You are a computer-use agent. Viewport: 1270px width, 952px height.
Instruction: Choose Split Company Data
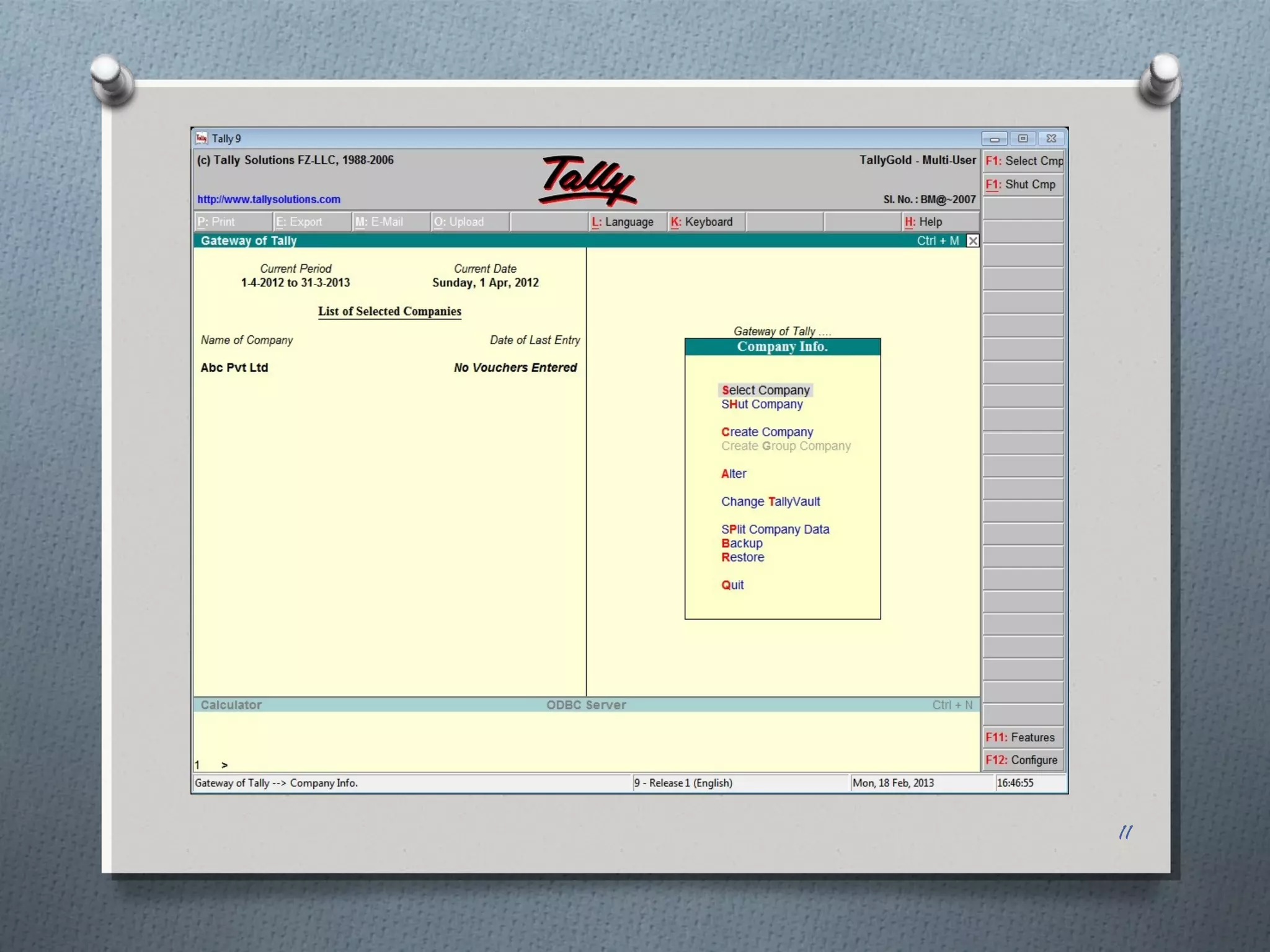point(775,529)
